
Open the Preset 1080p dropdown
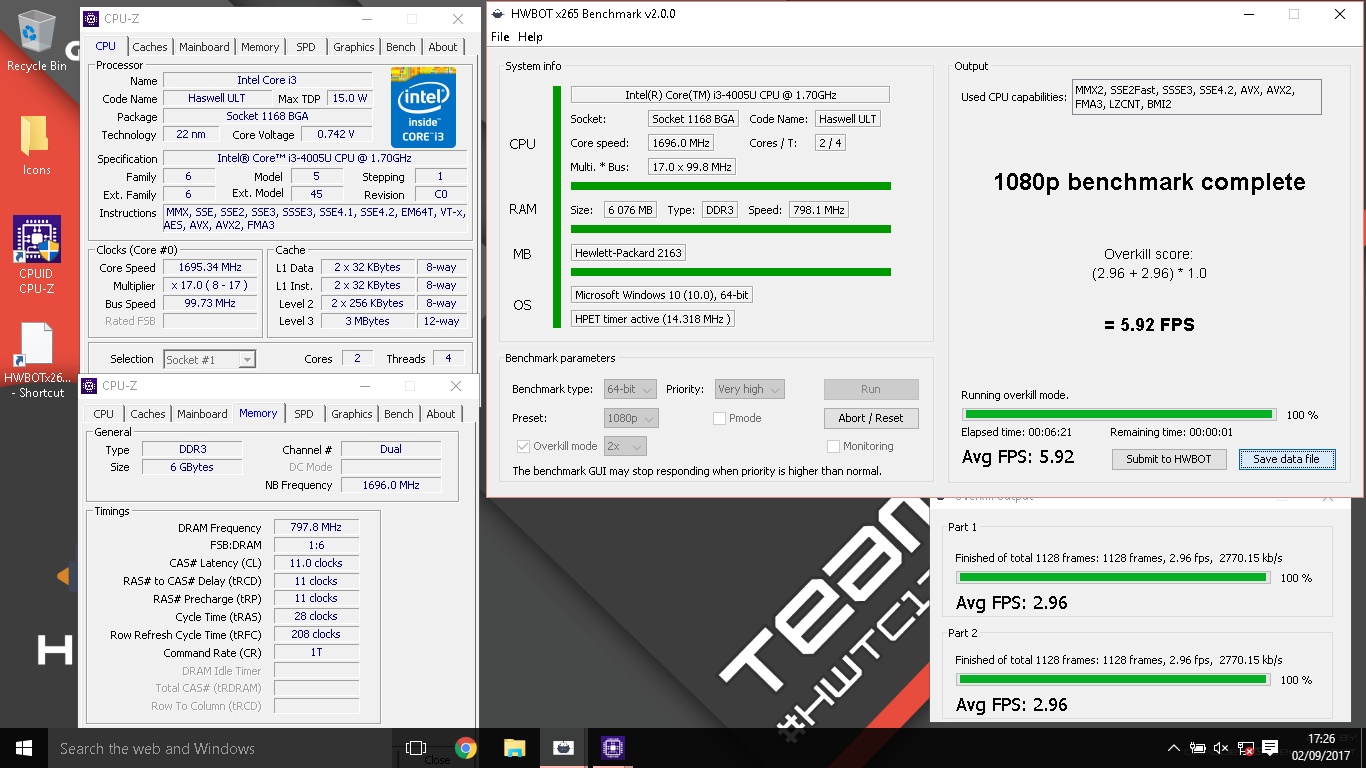point(630,418)
